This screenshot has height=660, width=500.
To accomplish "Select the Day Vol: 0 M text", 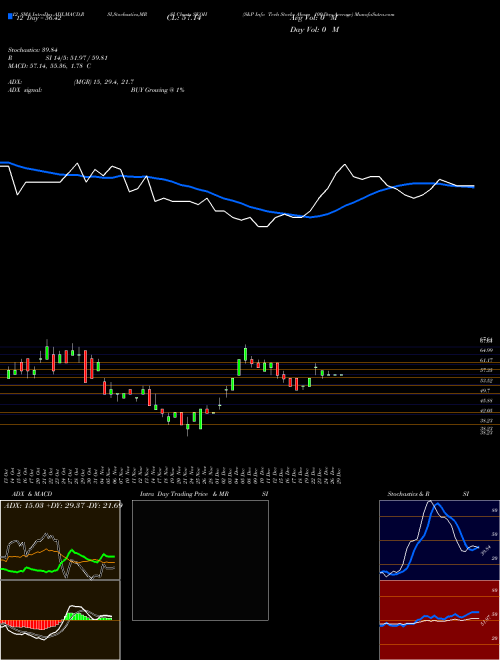I will [x=314, y=30].
